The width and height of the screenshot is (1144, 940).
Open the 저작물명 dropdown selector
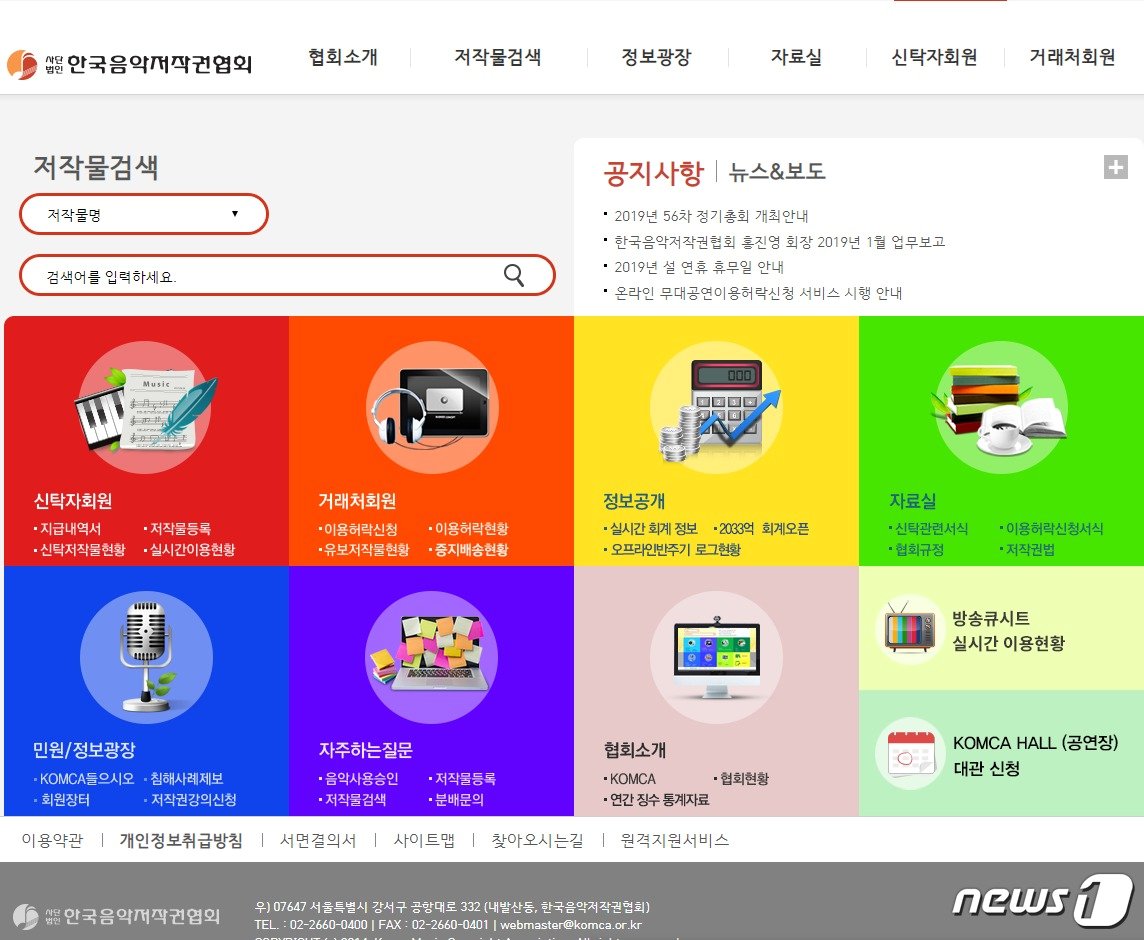pyautogui.click(x=143, y=213)
